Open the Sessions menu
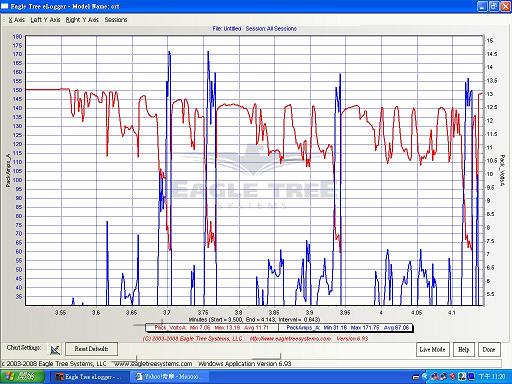The height and width of the screenshot is (384, 512). pos(116,20)
